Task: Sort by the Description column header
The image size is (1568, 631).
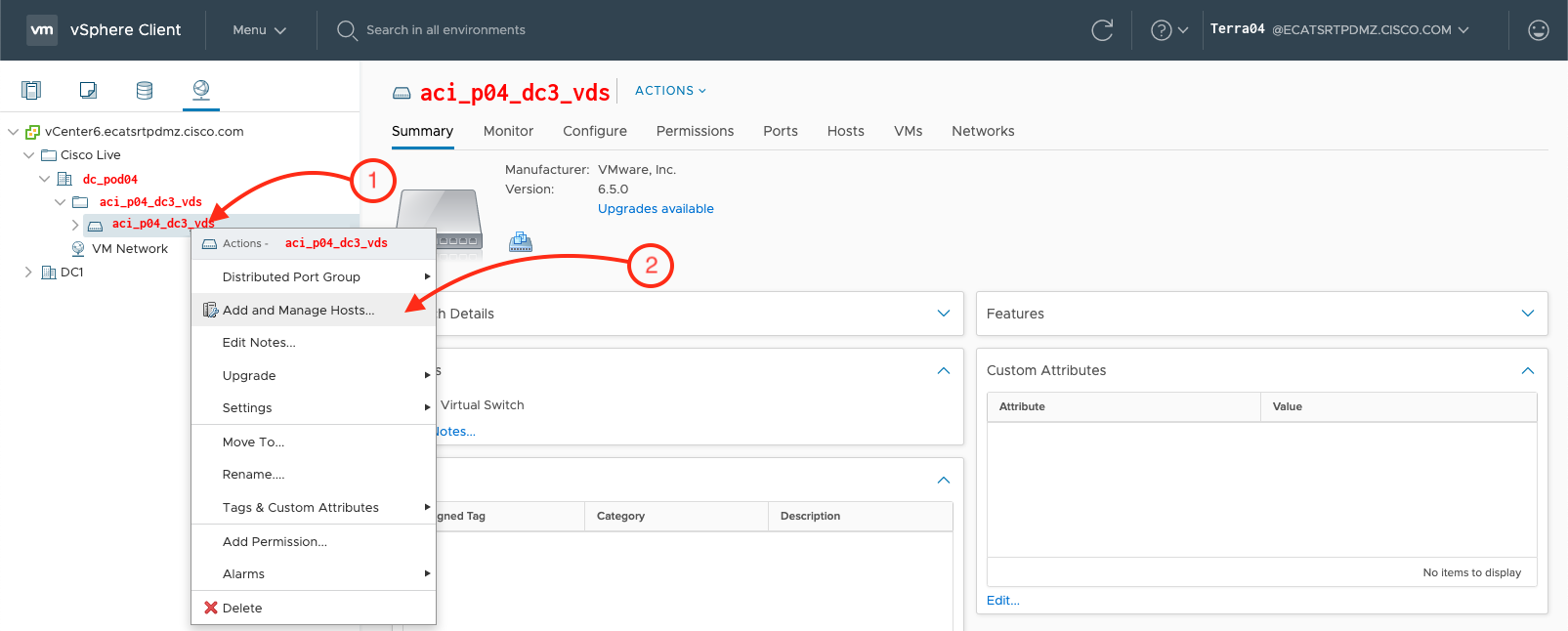Action: (860, 516)
